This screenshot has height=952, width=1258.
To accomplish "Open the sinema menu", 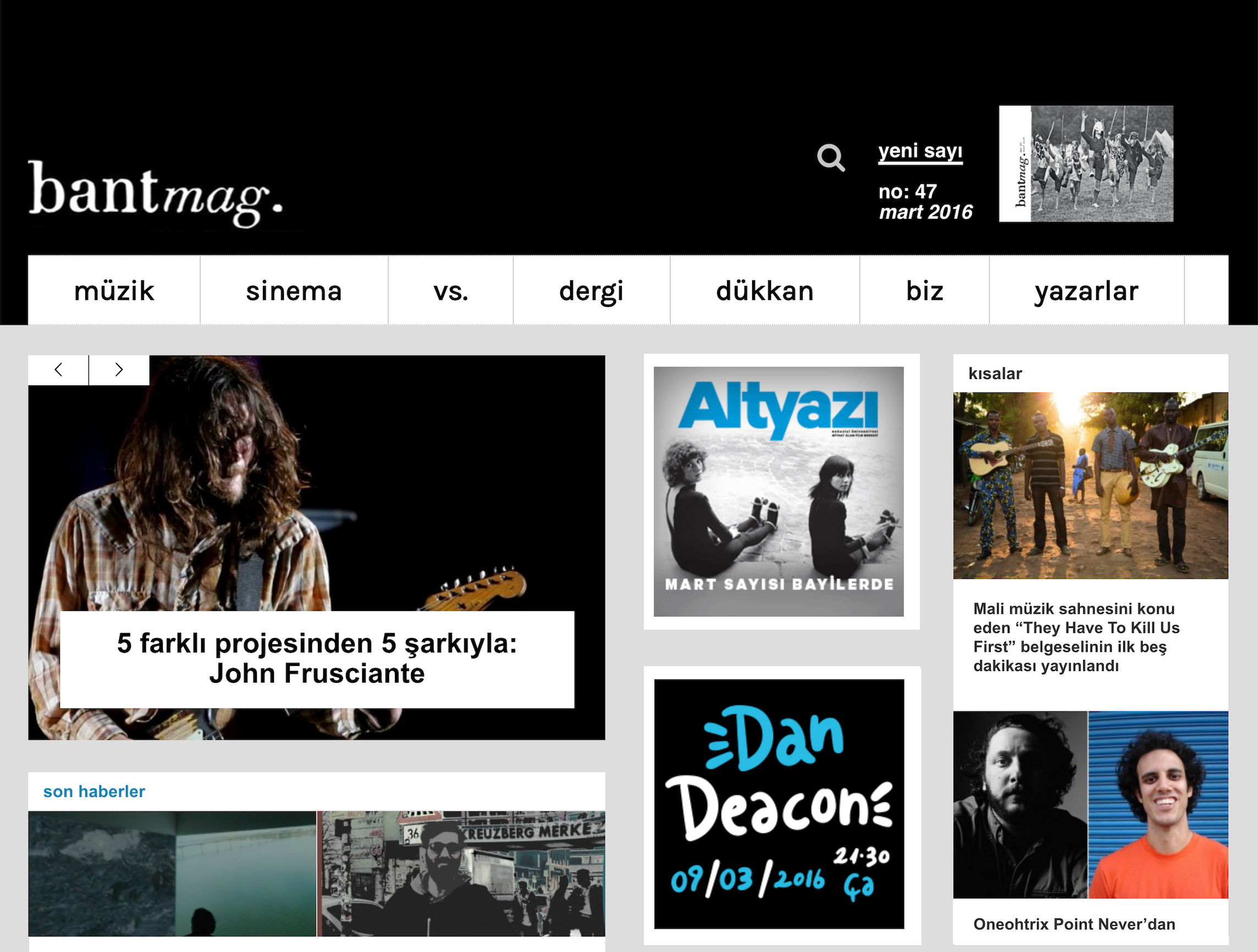I will coord(294,291).
